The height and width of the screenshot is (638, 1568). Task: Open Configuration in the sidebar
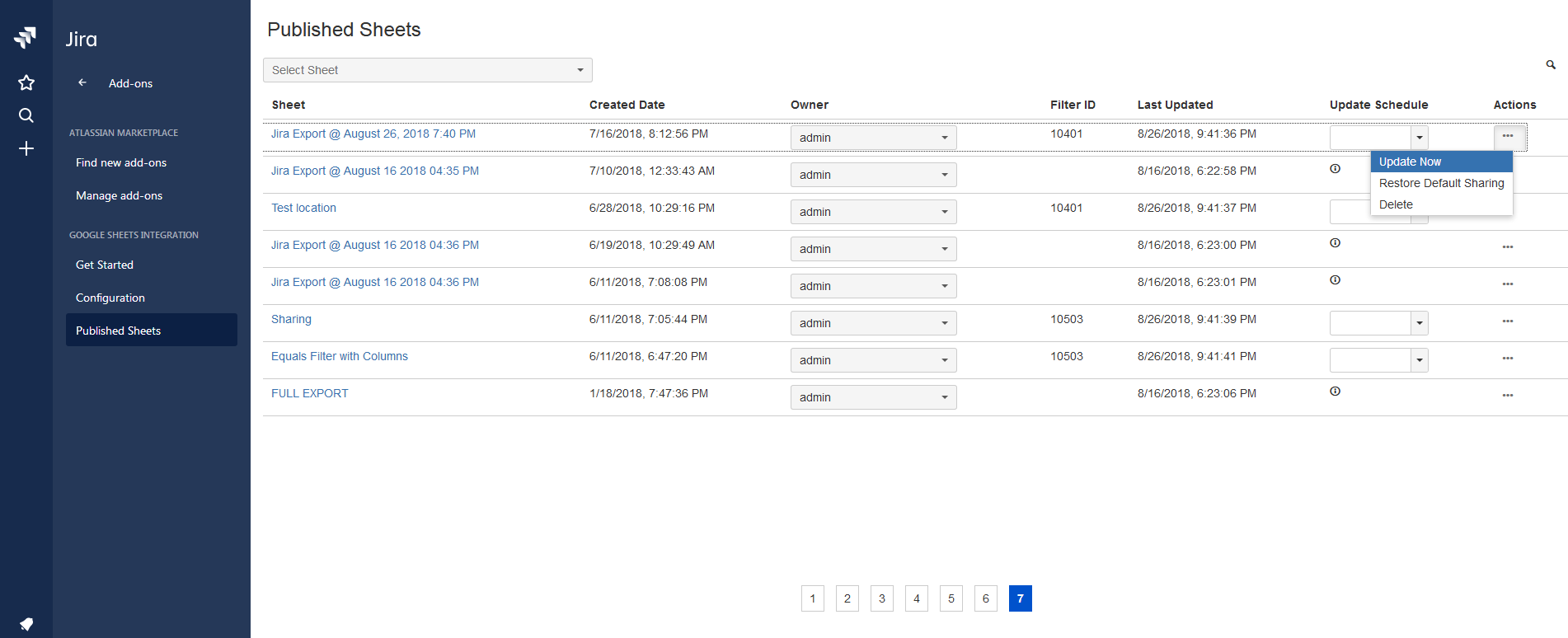(x=110, y=298)
